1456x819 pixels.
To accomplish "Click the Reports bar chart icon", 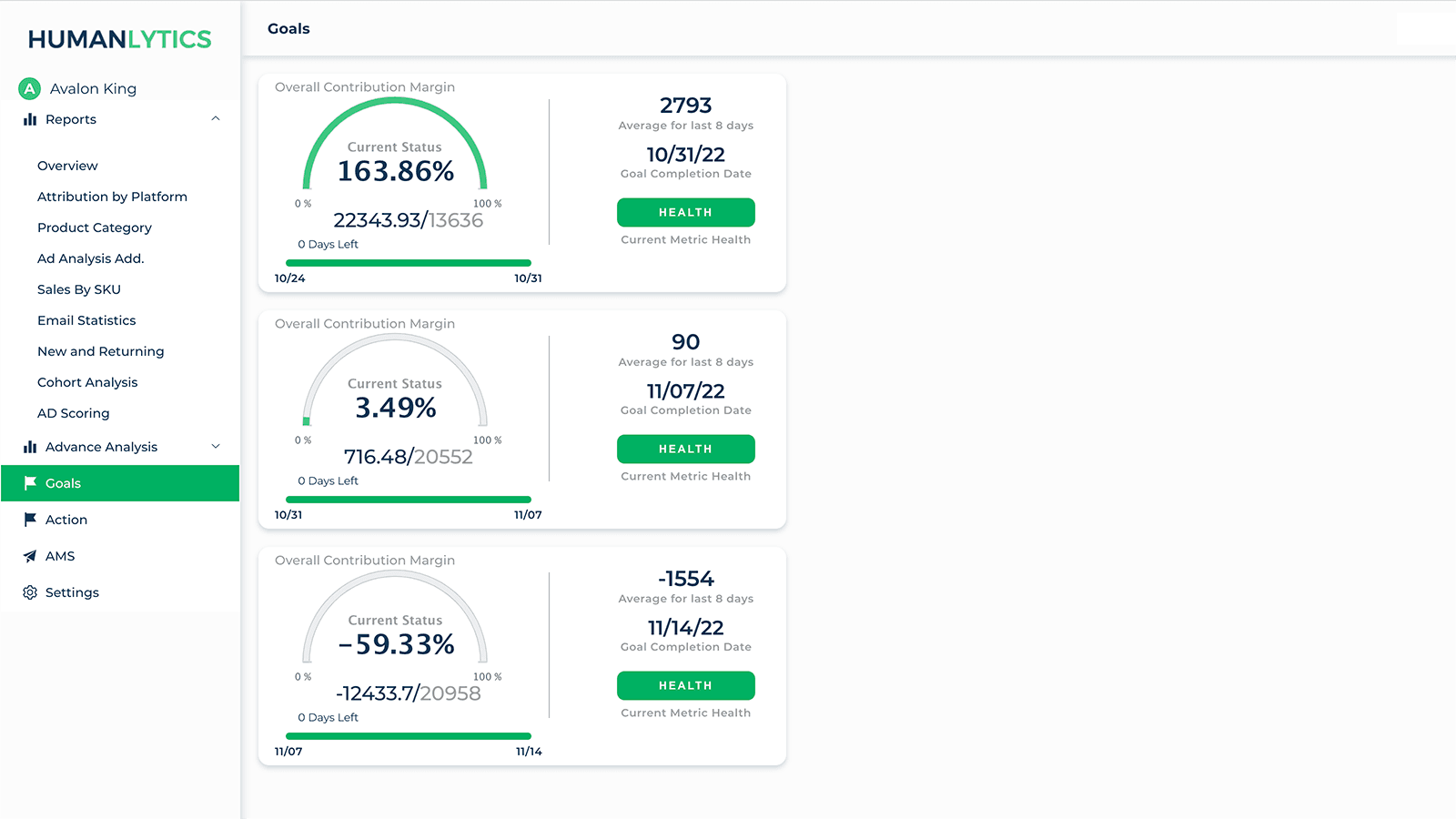I will click(28, 119).
